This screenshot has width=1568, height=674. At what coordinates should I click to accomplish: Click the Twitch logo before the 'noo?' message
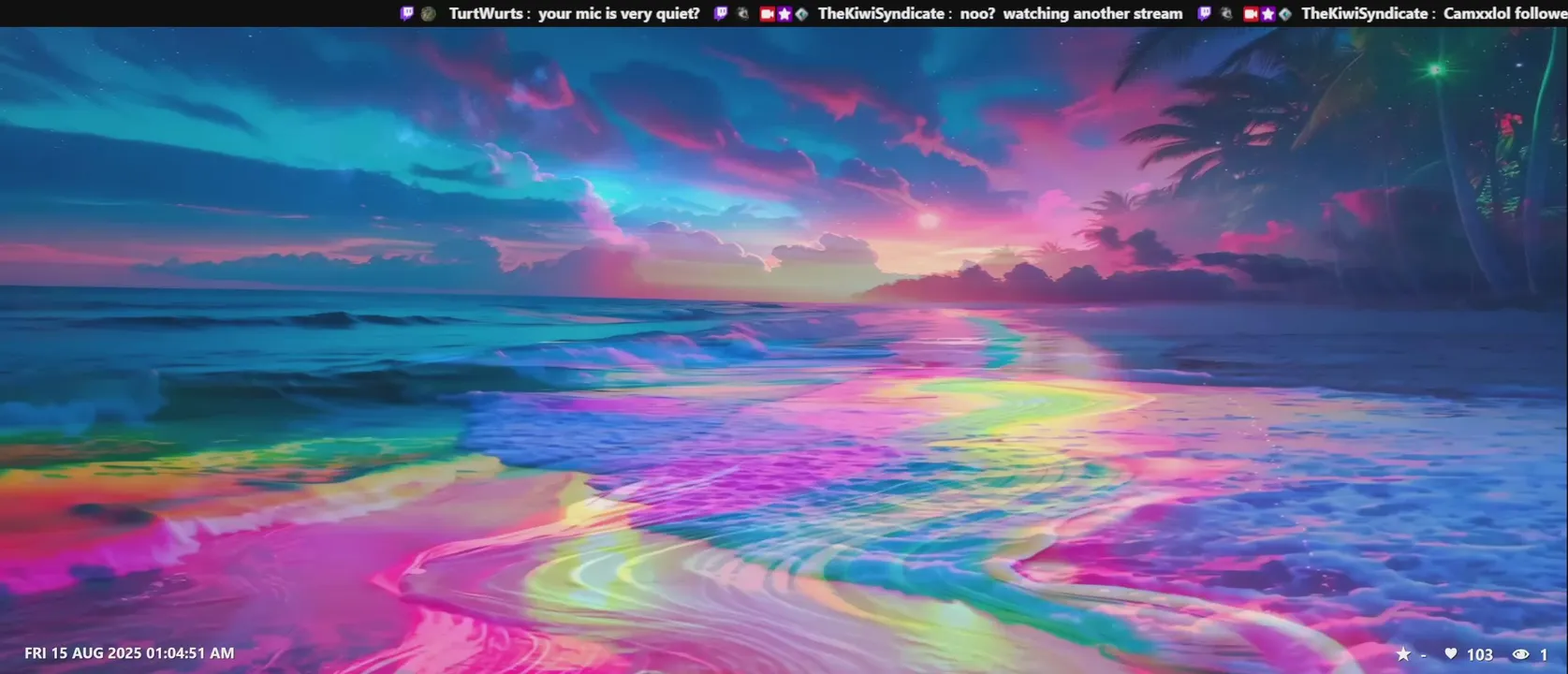click(721, 13)
